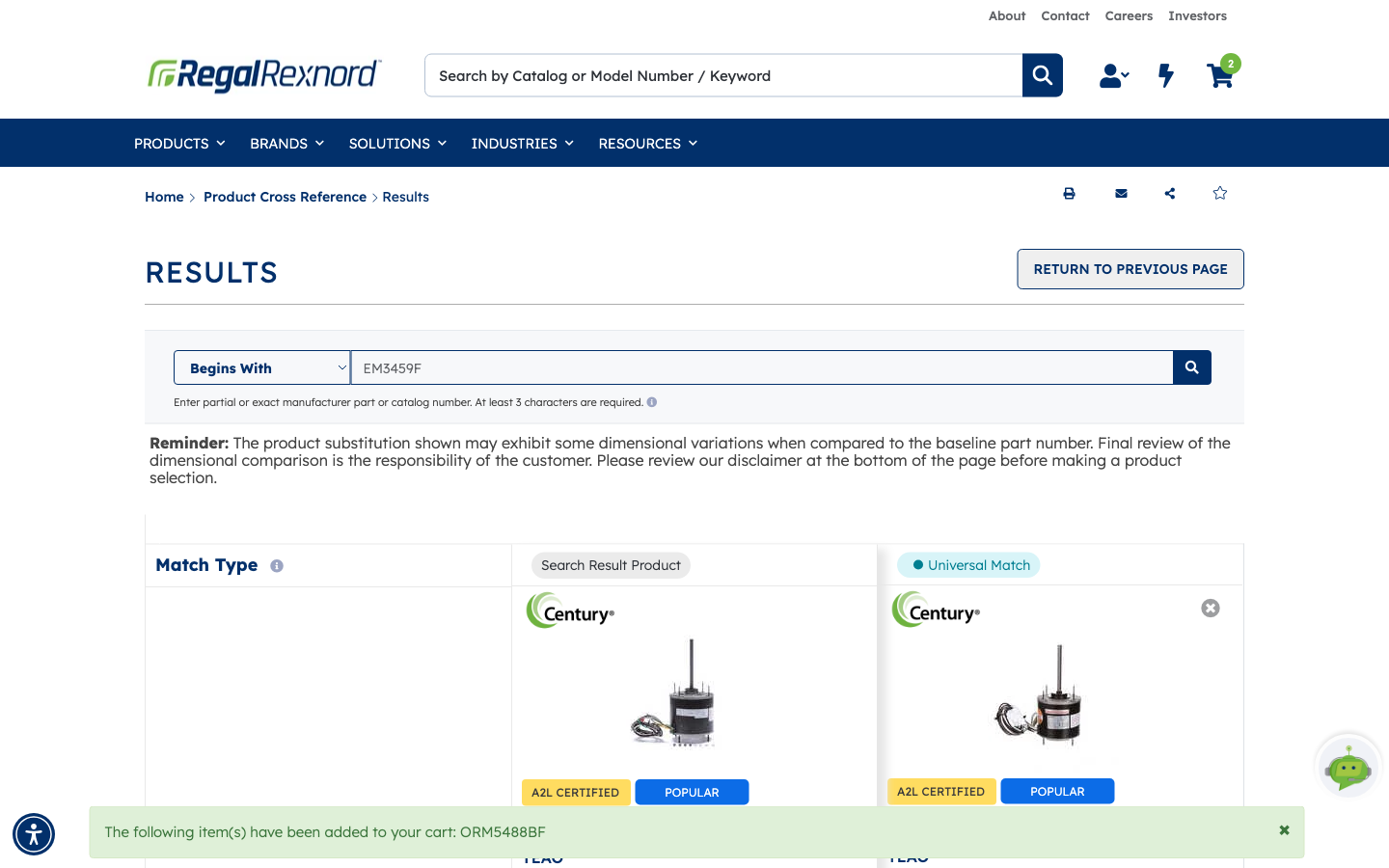Open the Careers link

click(1129, 16)
